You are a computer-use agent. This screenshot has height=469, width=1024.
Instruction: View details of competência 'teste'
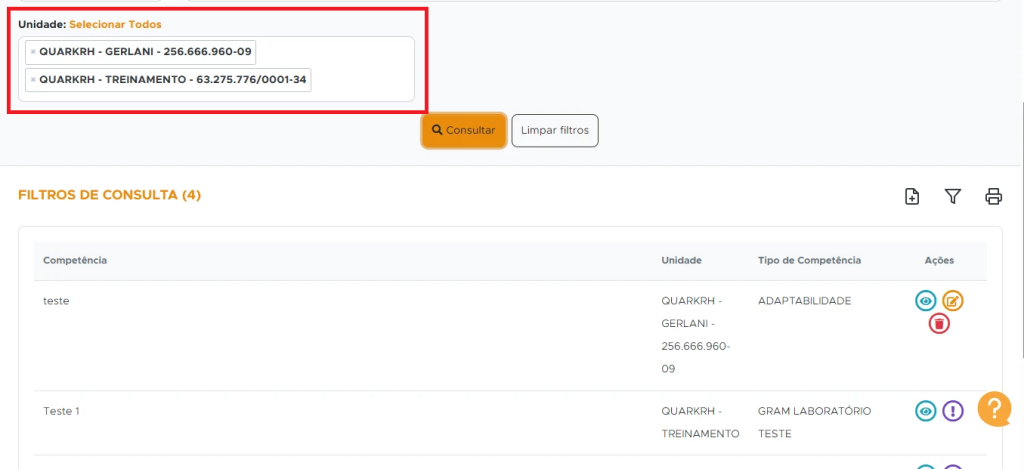[x=926, y=301]
